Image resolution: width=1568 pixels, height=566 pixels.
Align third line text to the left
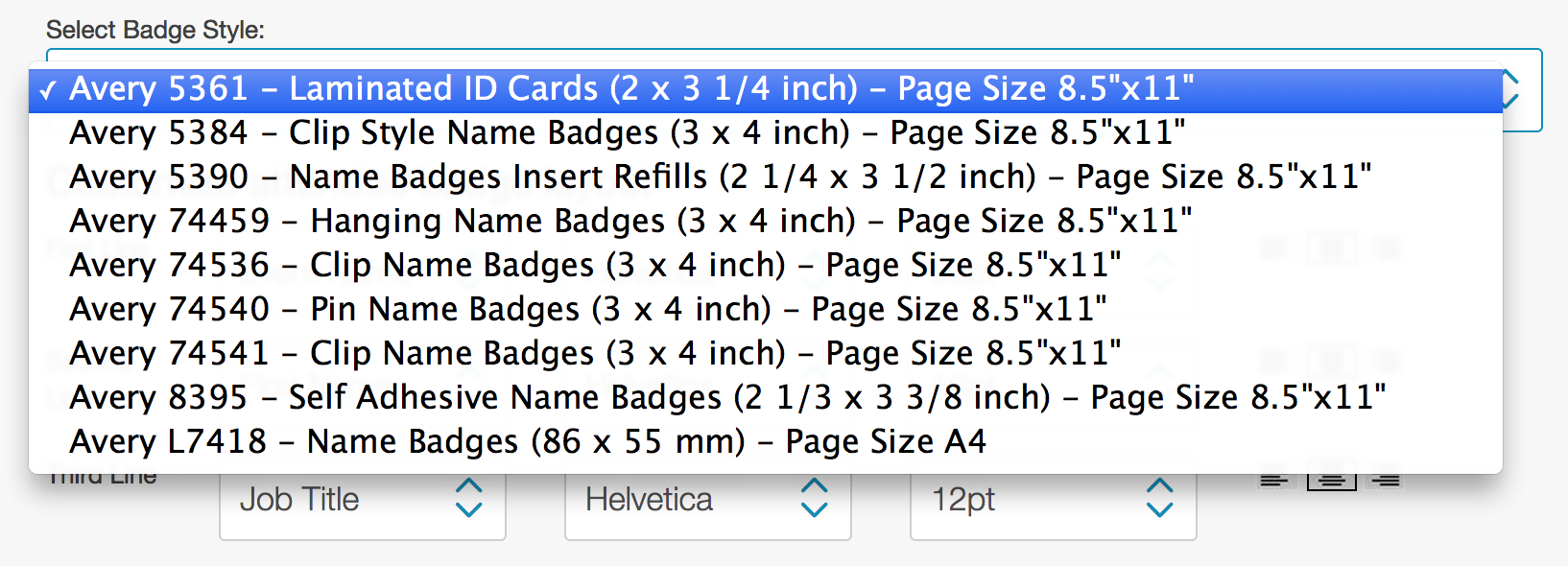coord(1274,479)
